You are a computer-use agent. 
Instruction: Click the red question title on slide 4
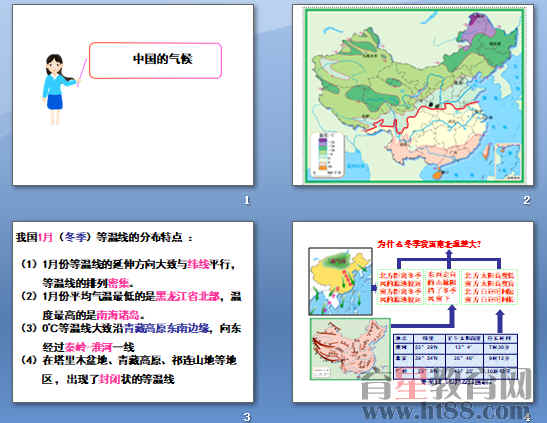[x=429, y=244]
